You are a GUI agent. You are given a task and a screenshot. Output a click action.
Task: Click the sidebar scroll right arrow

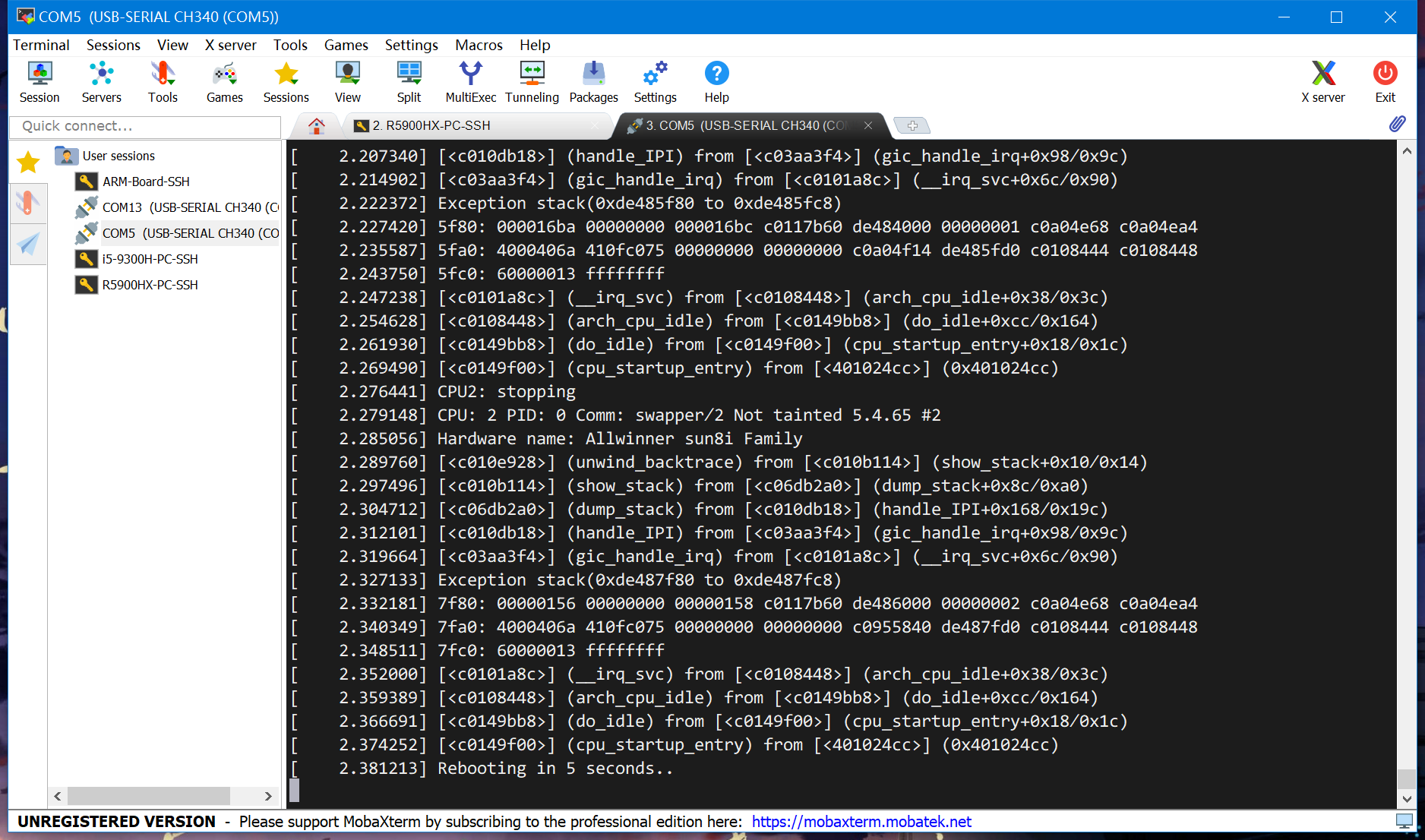pos(268,796)
